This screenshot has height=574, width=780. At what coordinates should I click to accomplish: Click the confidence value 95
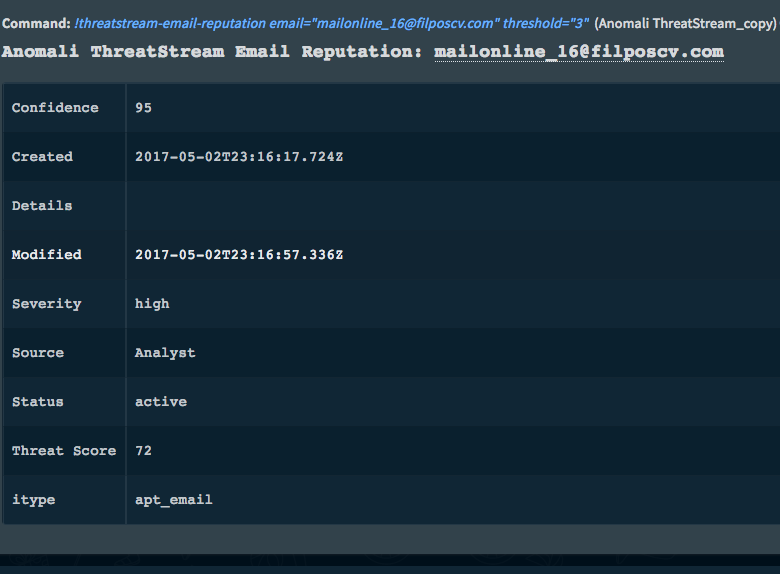point(144,108)
